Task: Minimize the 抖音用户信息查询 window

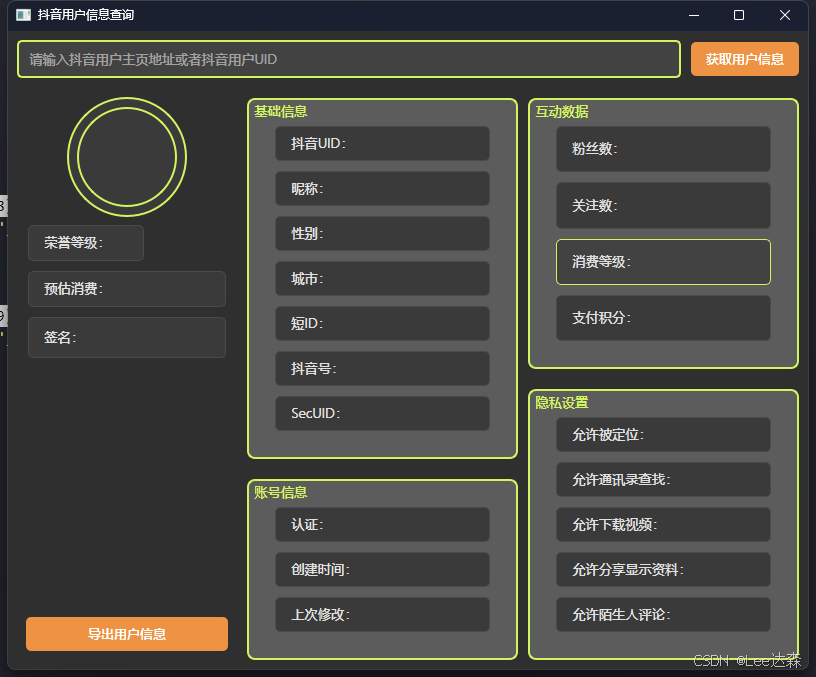Action: 694,15
